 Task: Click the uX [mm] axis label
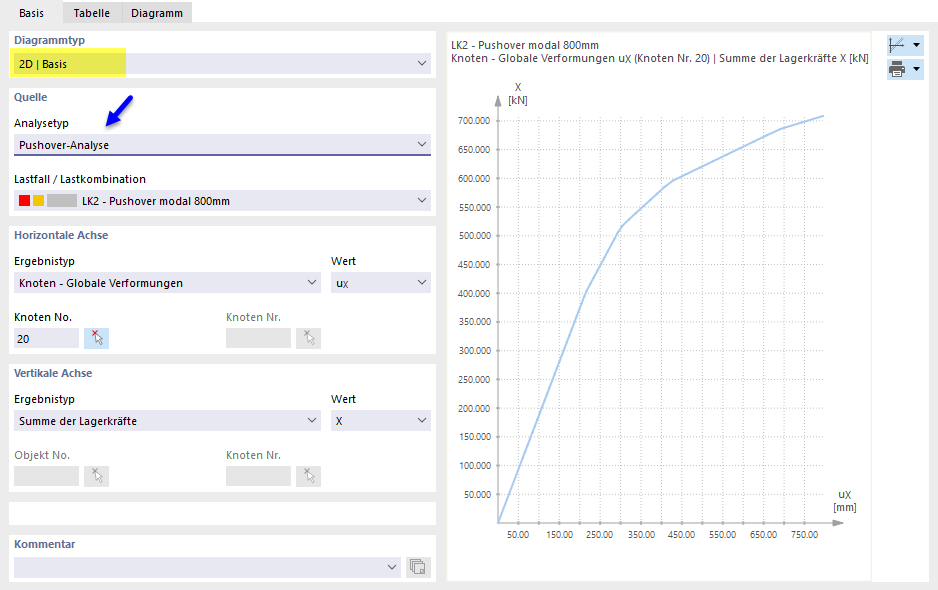[x=845, y=501]
